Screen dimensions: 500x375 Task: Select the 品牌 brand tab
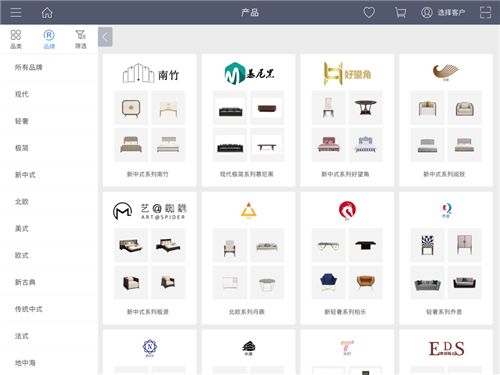click(49, 39)
